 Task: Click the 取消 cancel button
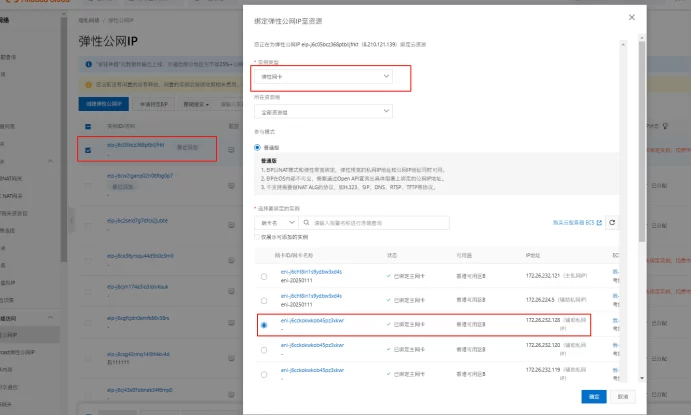[623, 396]
